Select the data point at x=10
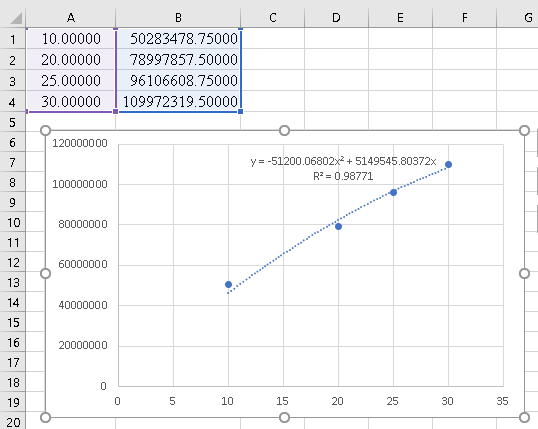 point(229,284)
